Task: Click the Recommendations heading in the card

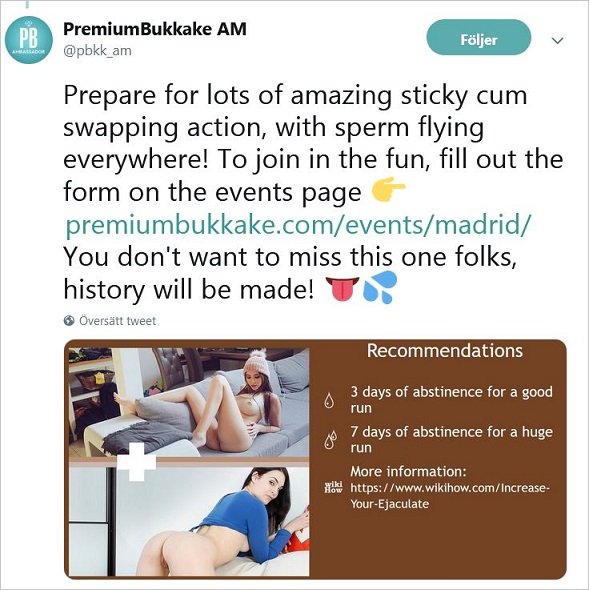Action: tap(445, 351)
